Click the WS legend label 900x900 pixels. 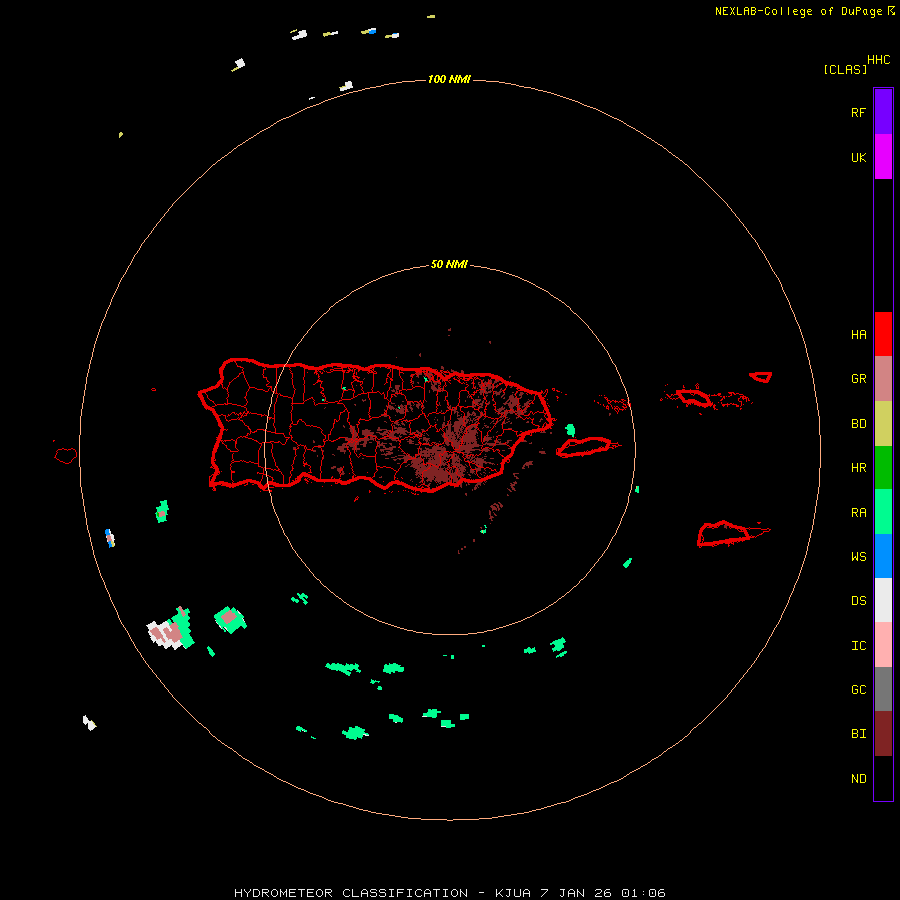(858, 557)
